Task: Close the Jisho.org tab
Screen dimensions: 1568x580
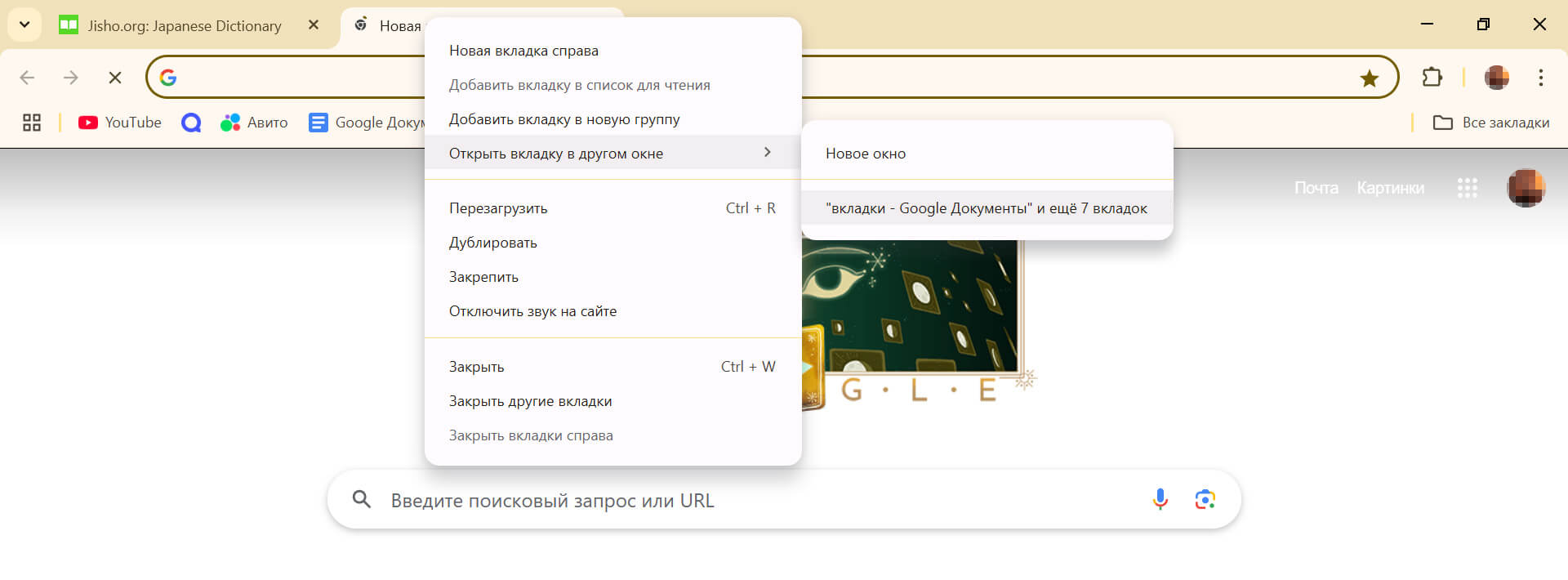Action: pyautogui.click(x=314, y=25)
